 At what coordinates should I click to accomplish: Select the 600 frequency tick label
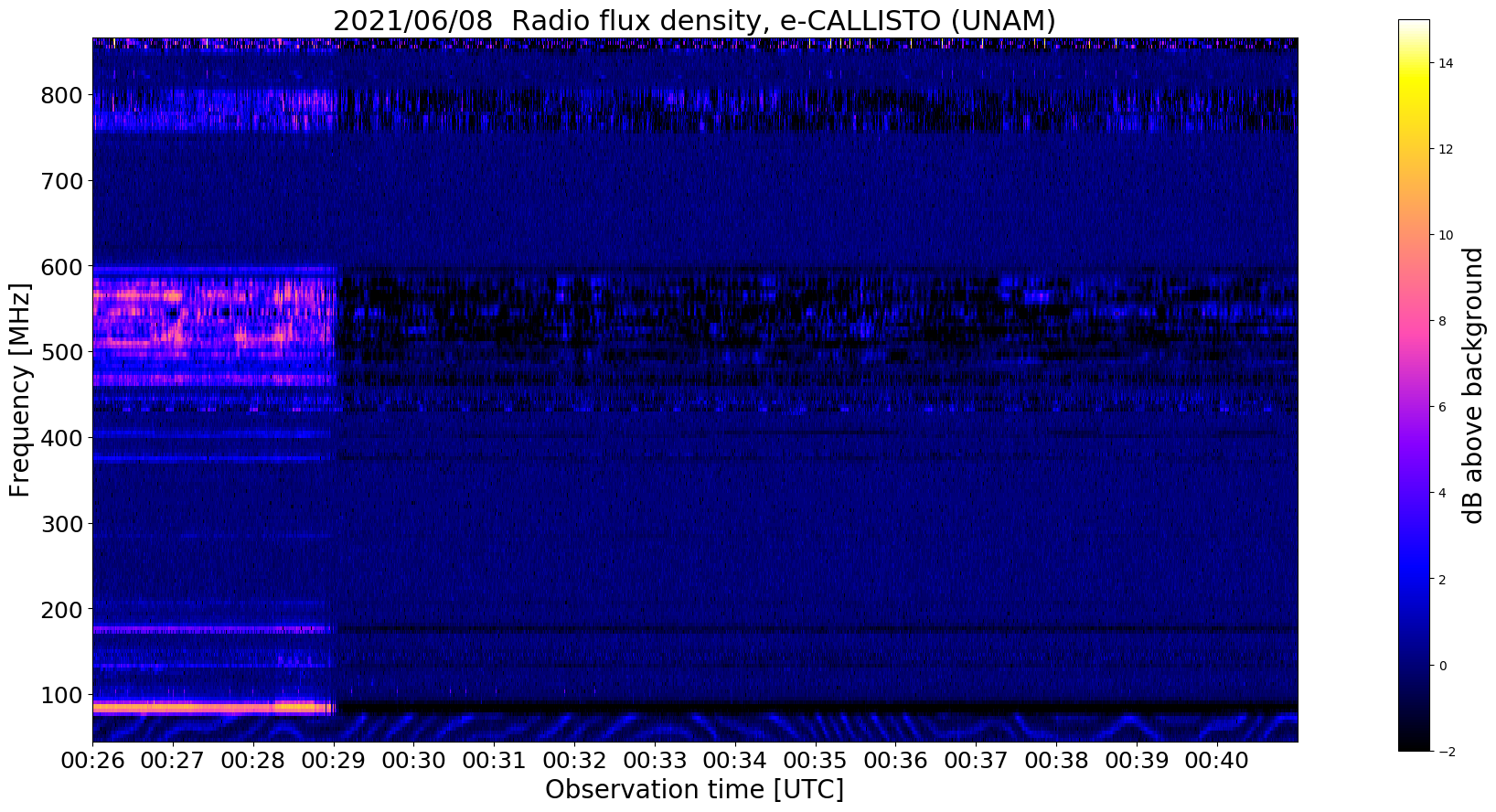point(61,266)
